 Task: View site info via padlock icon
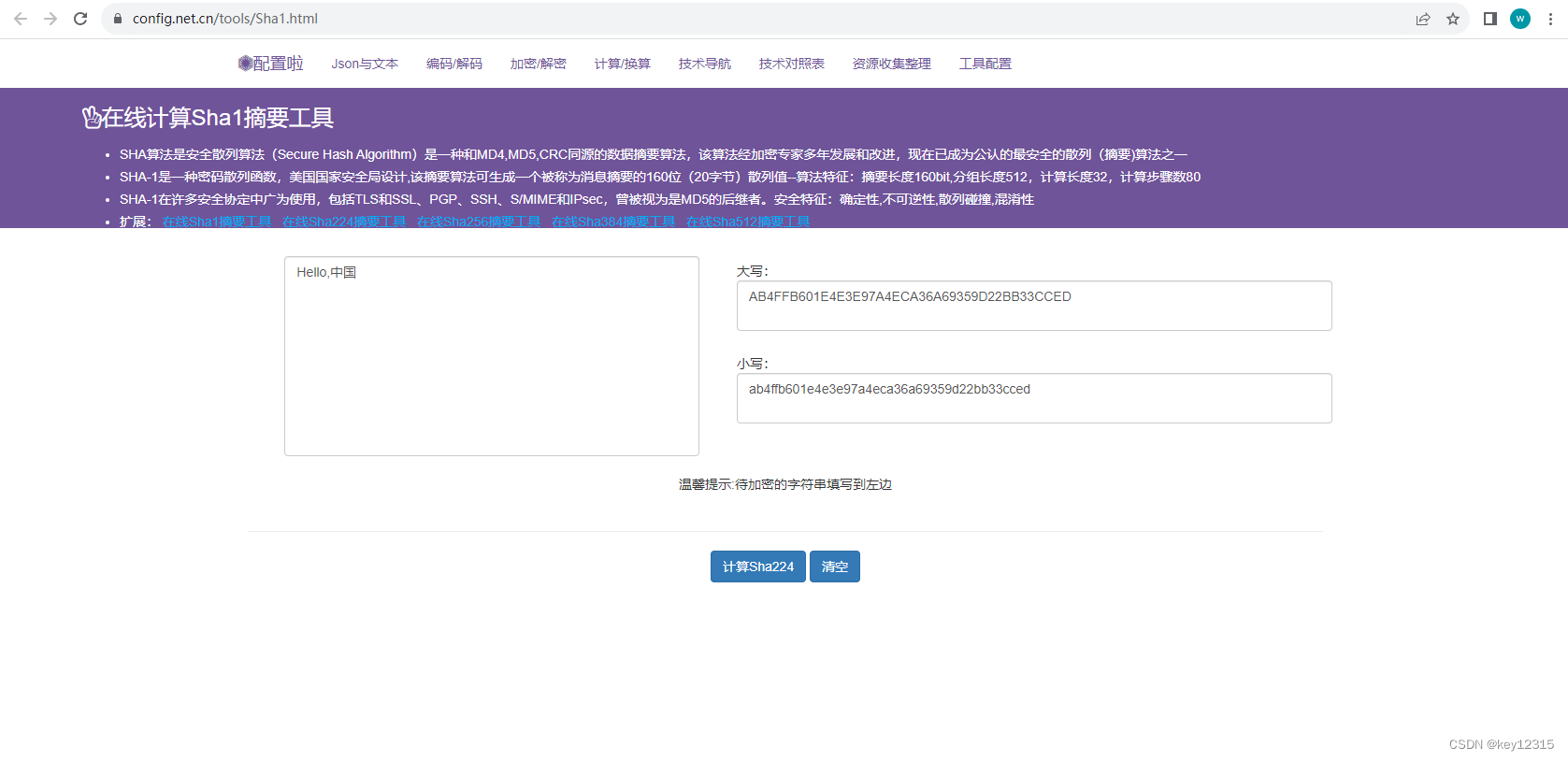click(118, 19)
